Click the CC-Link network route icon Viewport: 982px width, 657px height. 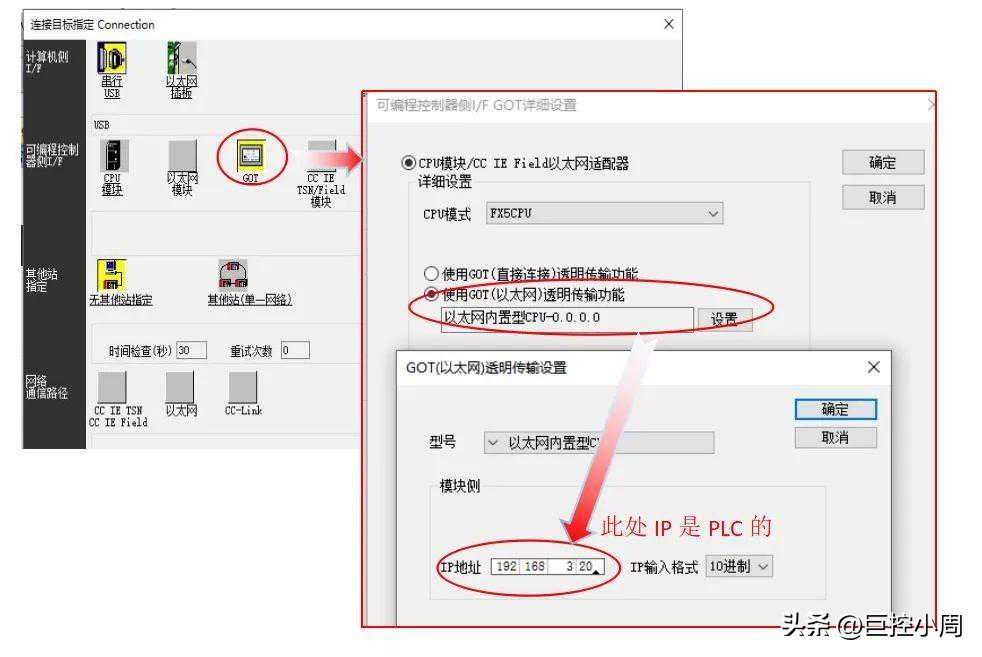[243, 387]
